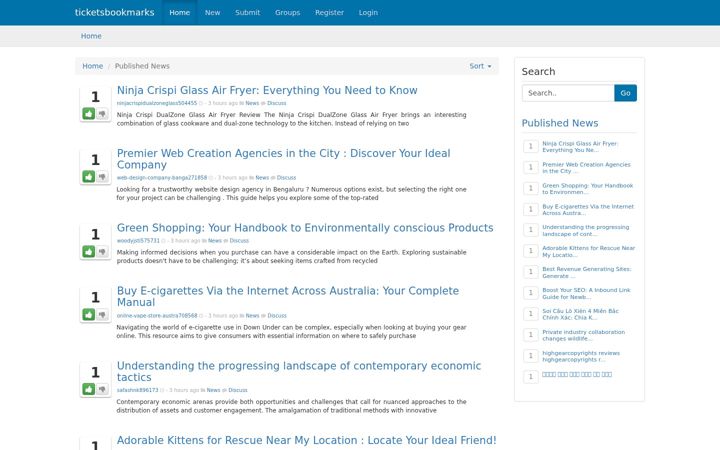Open the Premier Web Creation Agencies headline
Viewport: 720px width, 450px height.
tap(283, 159)
